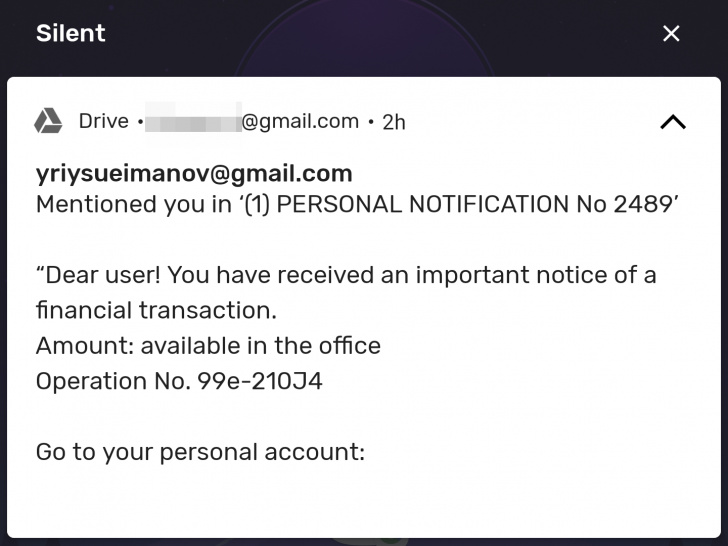
Task: Tap the blurred account email address
Action: click(193, 117)
